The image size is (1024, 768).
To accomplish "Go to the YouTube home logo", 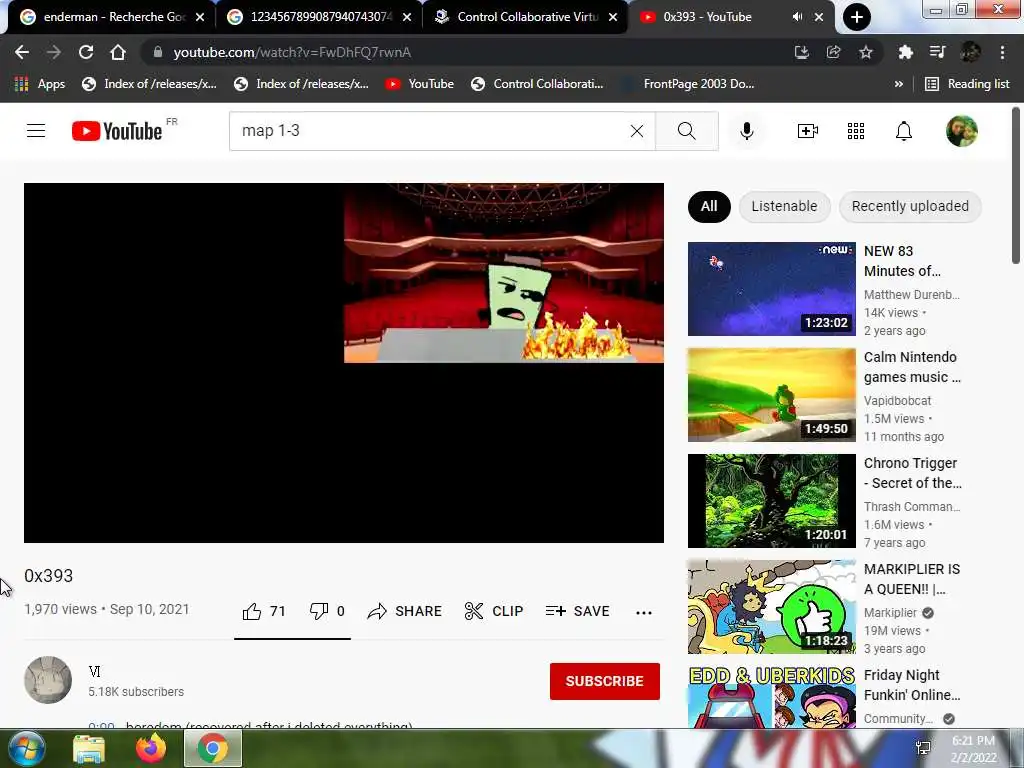I will (117, 131).
